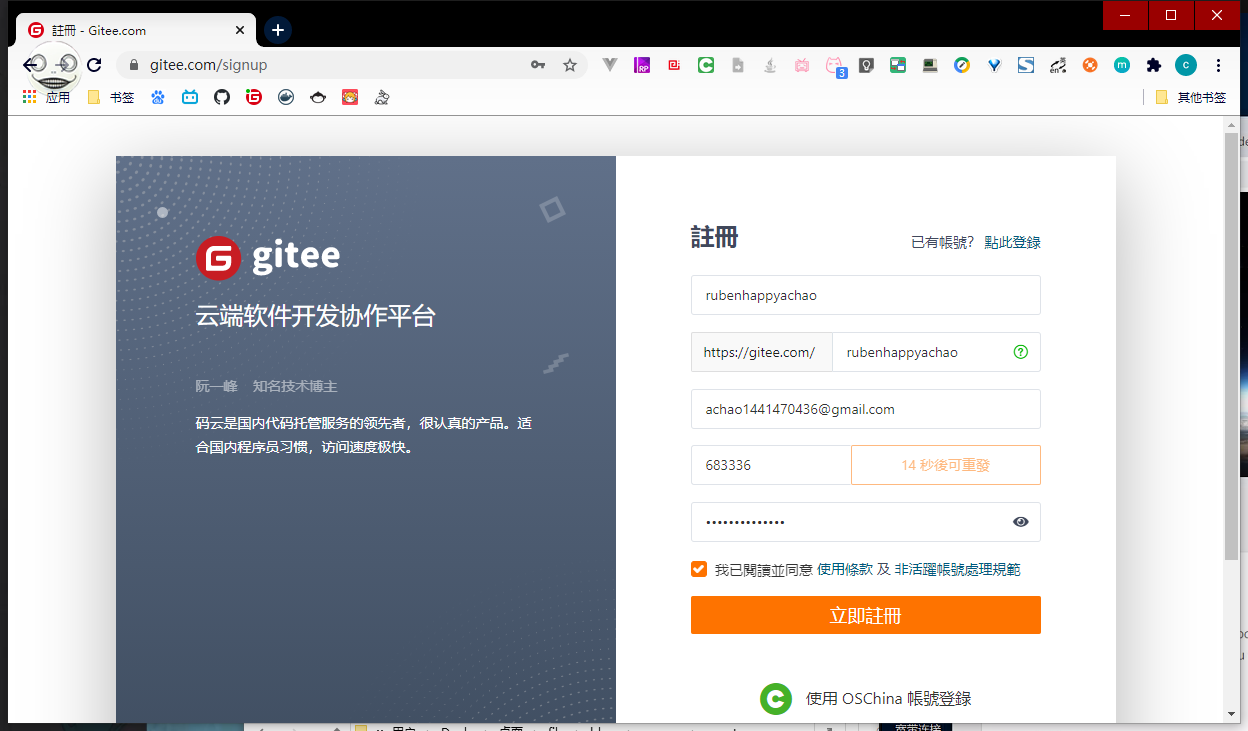
Task: Click the Vue devtools extension icon
Action: pyautogui.click(x=609, y=65)
